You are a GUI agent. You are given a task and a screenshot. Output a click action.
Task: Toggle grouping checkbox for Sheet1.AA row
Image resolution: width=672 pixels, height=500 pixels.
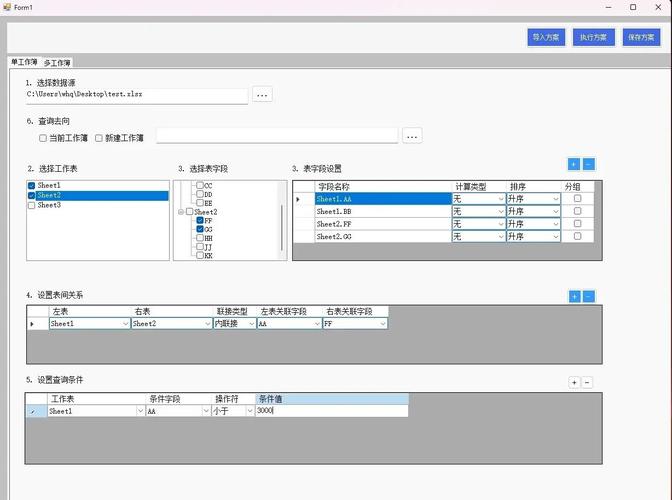pyautogui.click(x=577, y=198)
